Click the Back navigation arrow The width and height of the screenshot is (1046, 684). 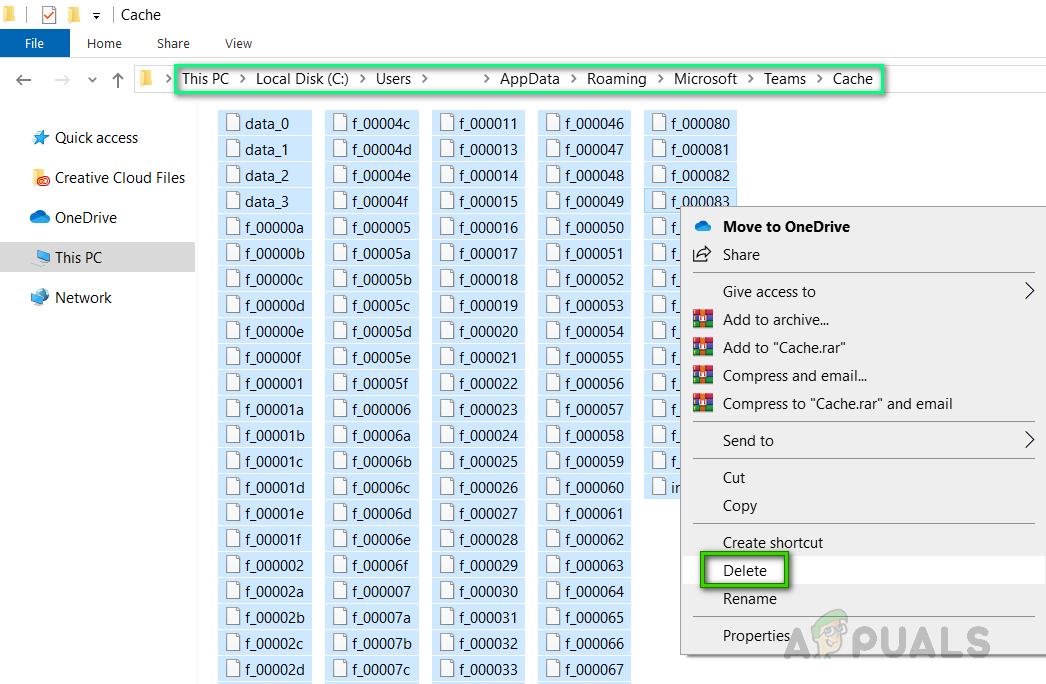[24, 80]
